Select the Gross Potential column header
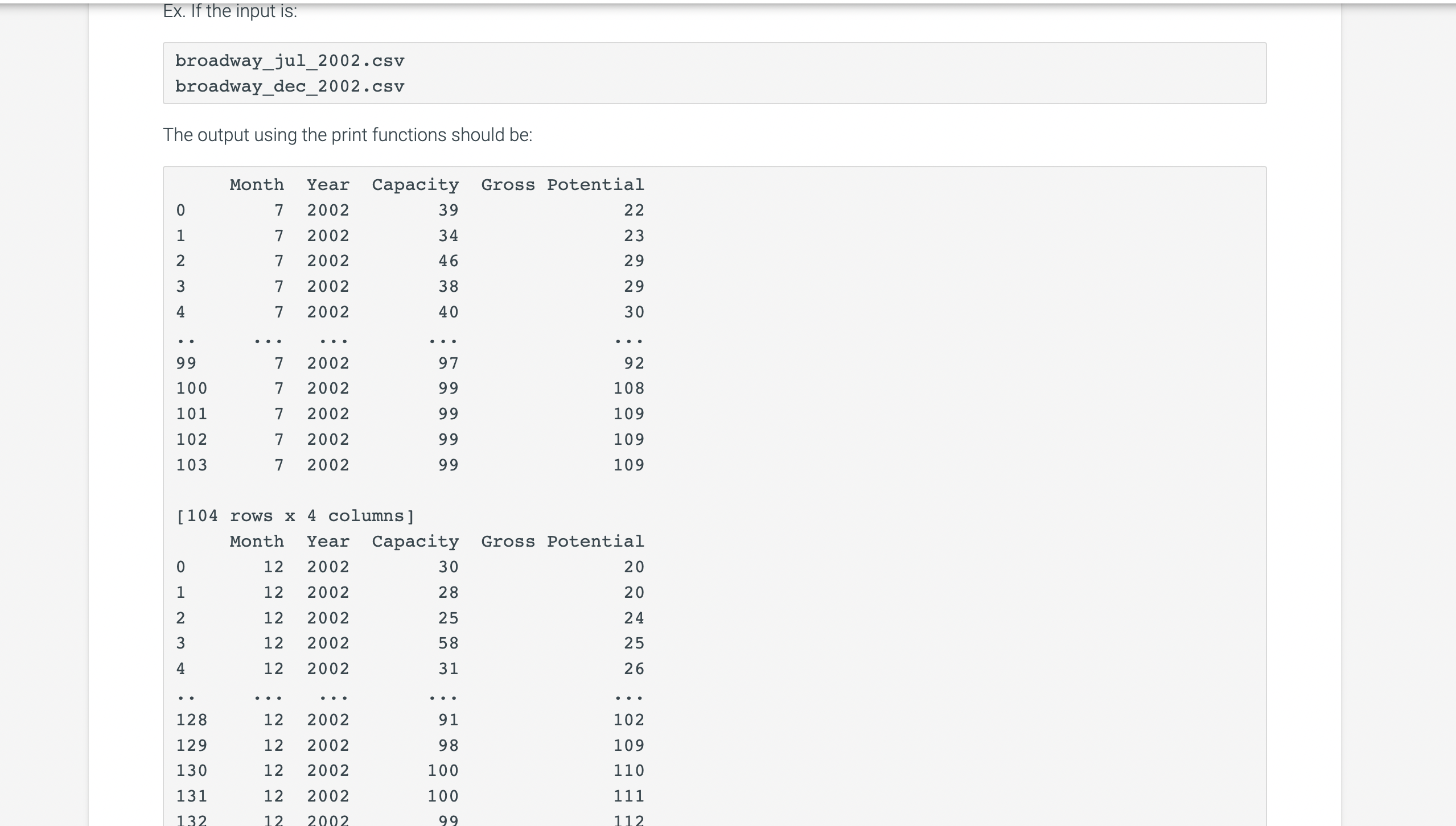 (562, 184)
